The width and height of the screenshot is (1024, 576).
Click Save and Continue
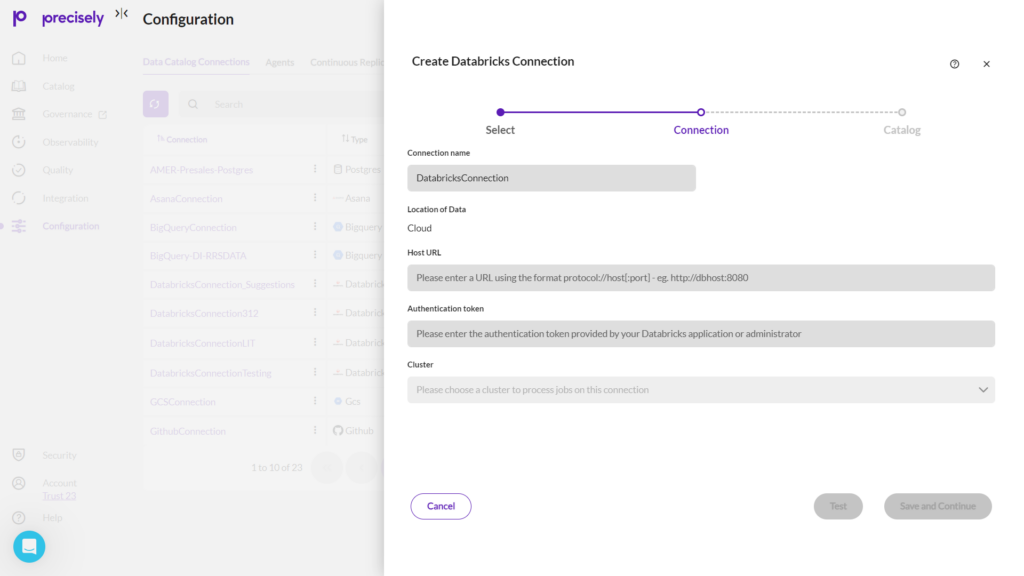[938, 506]
